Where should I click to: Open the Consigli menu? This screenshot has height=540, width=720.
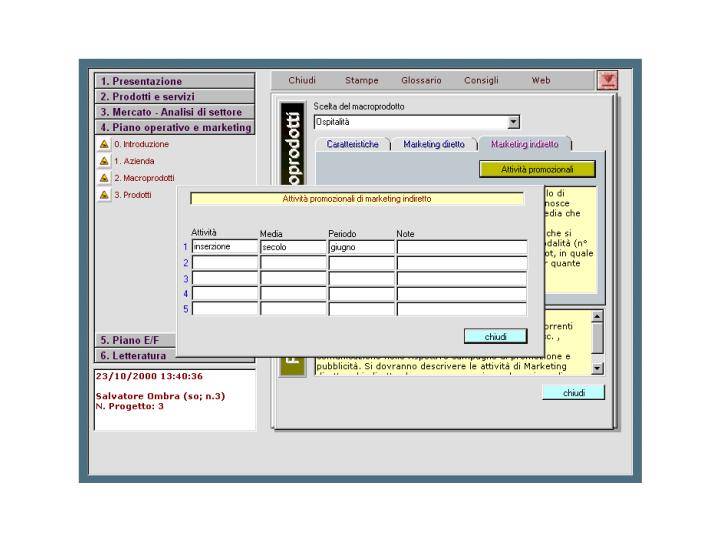(x=481, y=80)
